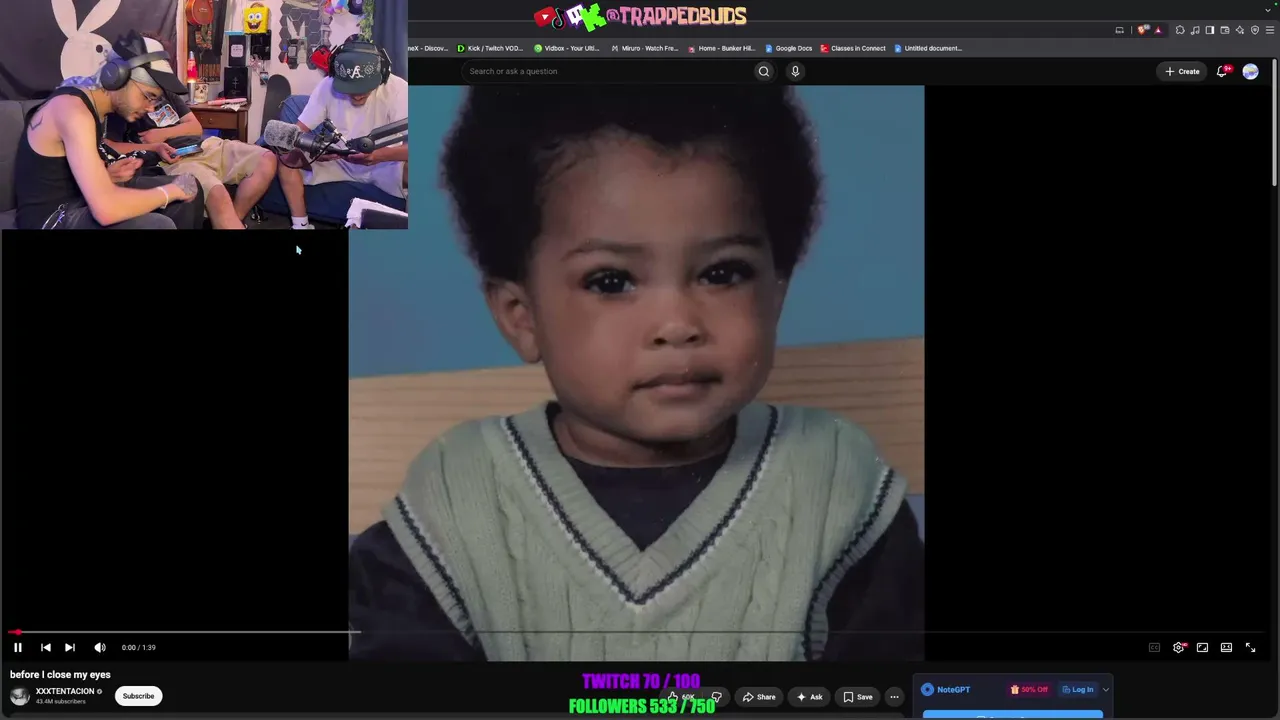
Task: Open the XXXTENTACION channel avatar
Action: [20, 696]
